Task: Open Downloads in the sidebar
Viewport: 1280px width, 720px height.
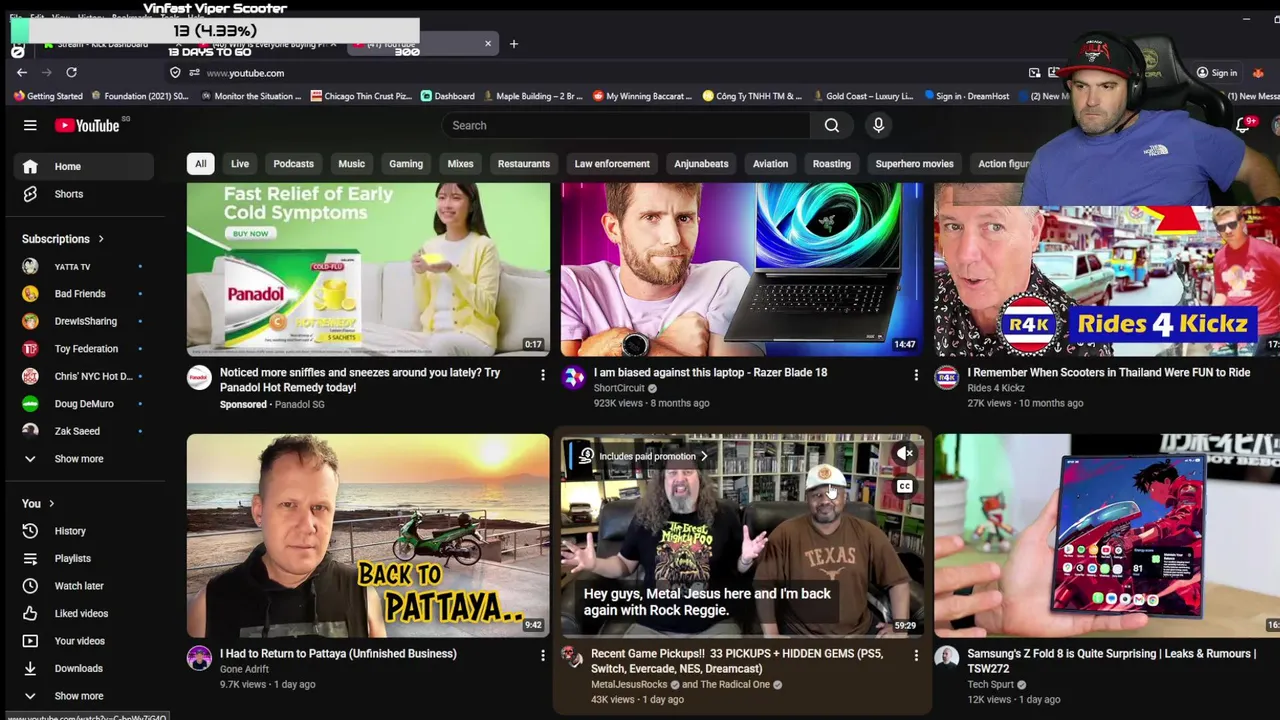Action: [x=84, y=668]
